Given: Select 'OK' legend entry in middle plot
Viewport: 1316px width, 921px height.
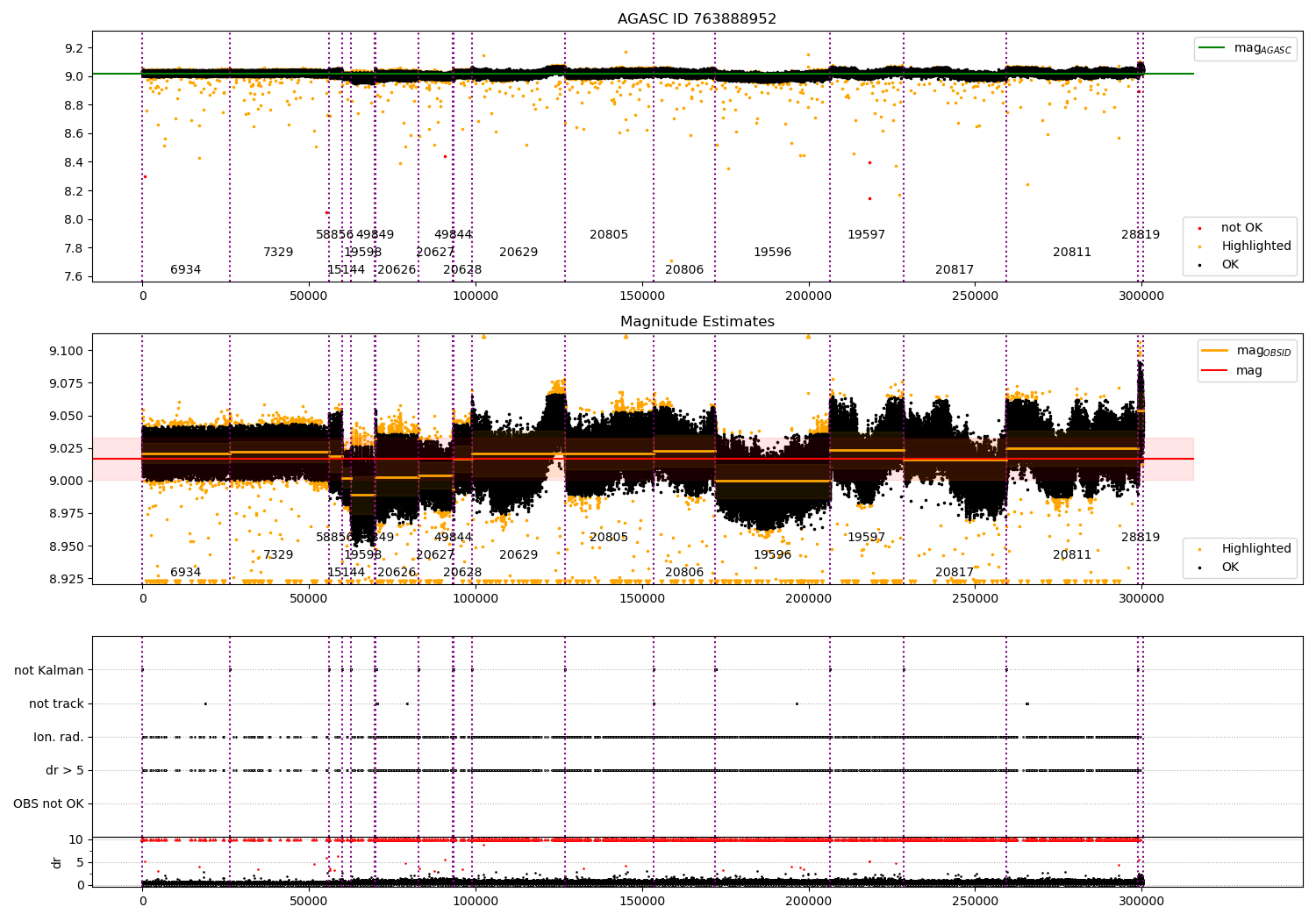Looking at the screenshot, I should pyautogui.click(x=1230, y=568).
